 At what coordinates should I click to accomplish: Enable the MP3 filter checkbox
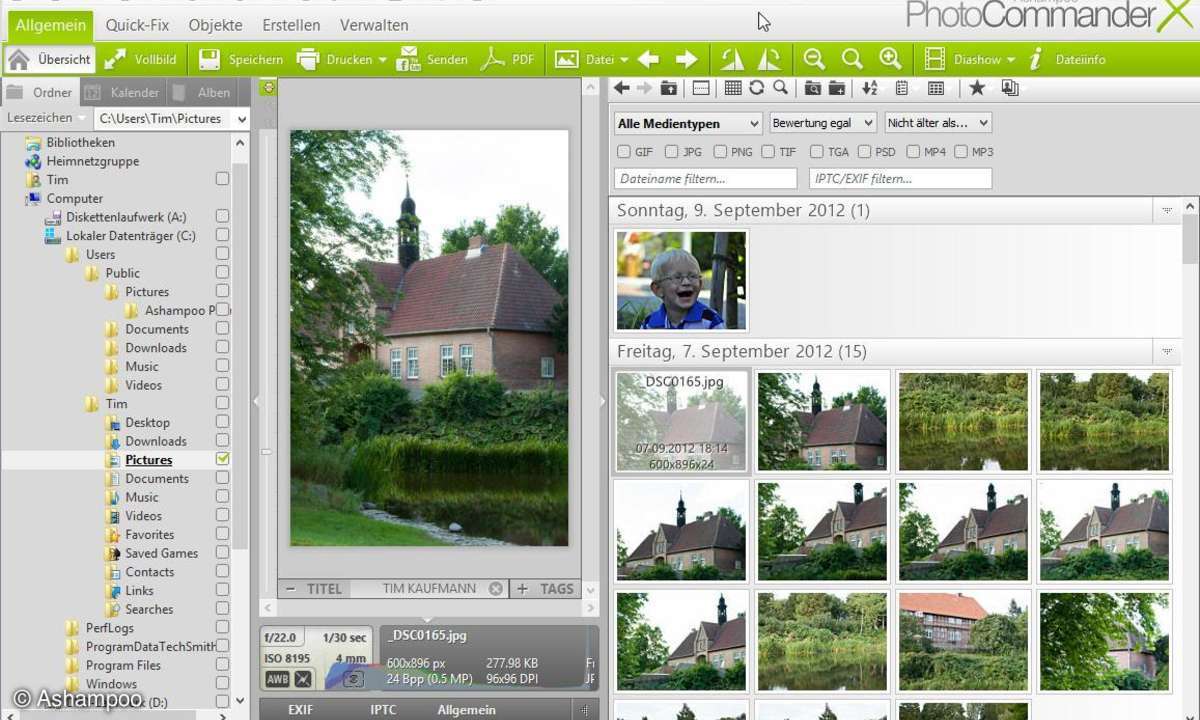[961, 152]
